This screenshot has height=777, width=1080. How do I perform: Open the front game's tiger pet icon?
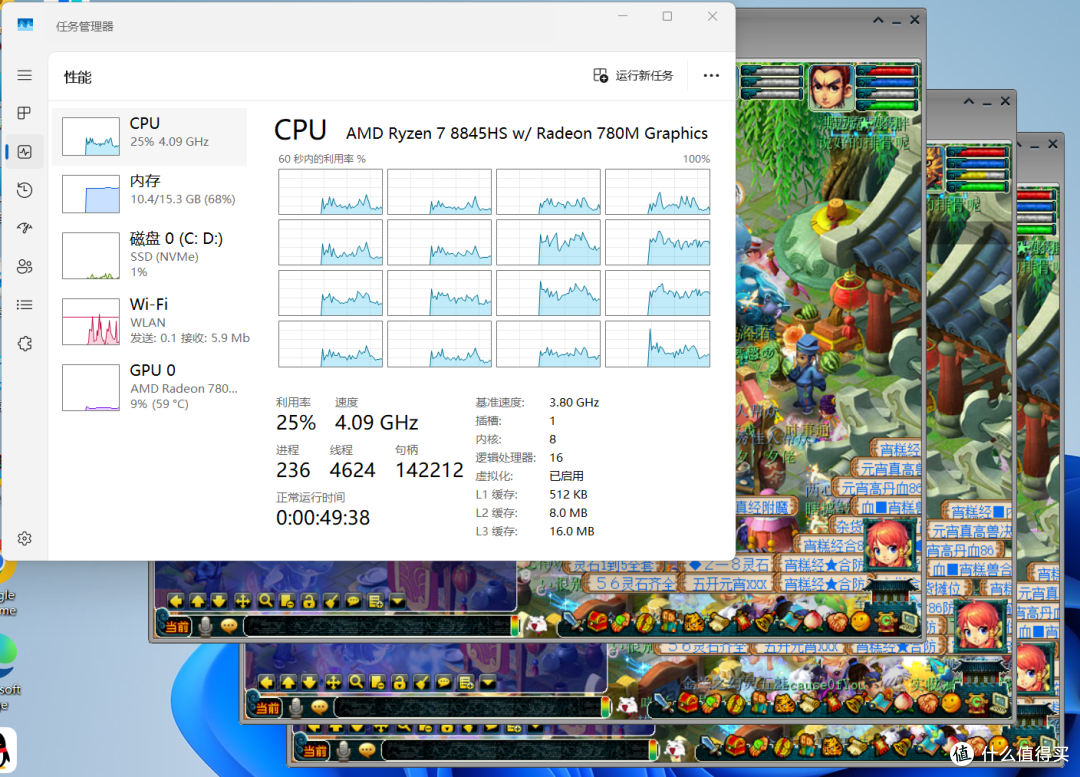694,622
